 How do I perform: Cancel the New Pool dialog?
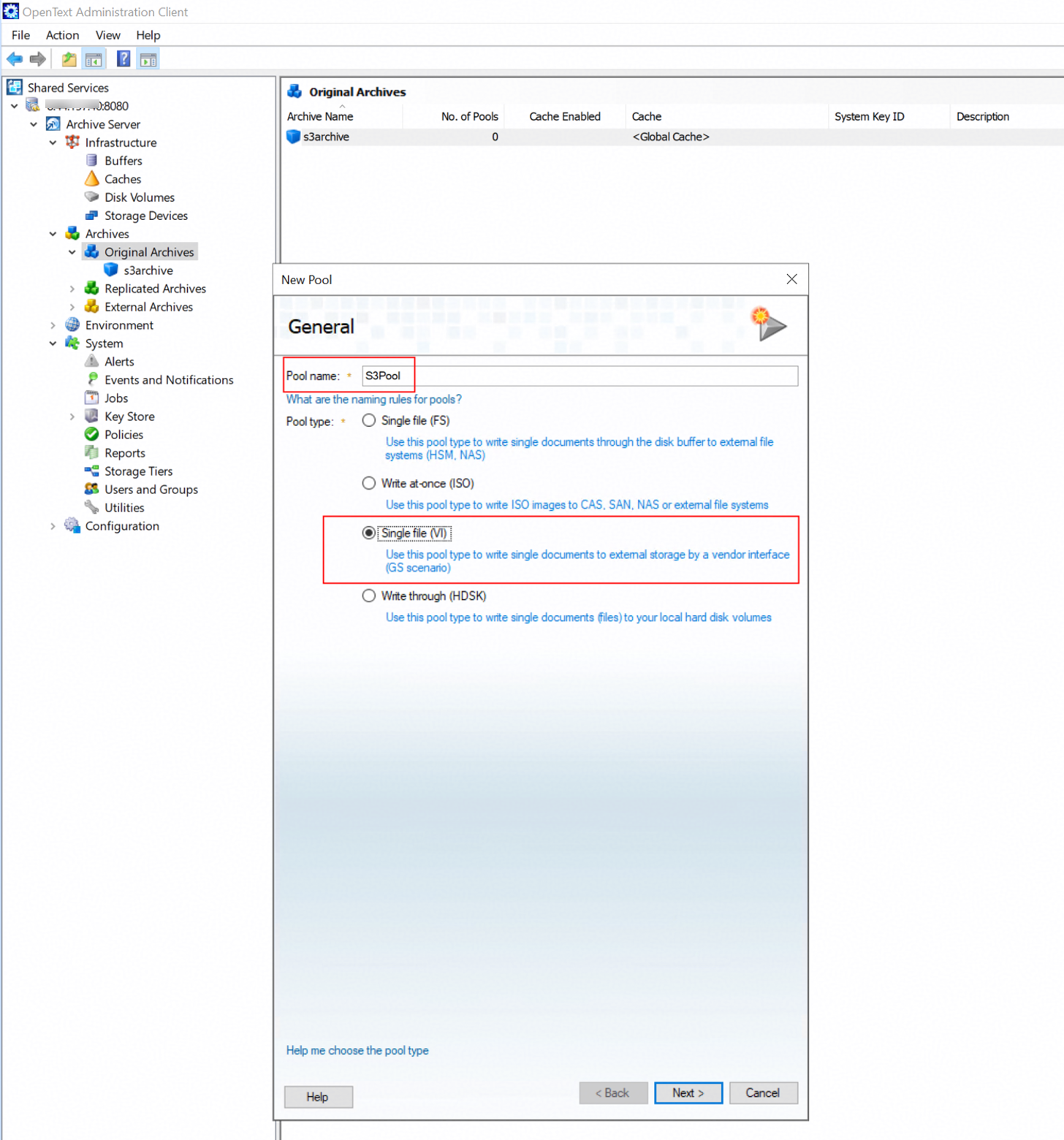(763, 1093)
